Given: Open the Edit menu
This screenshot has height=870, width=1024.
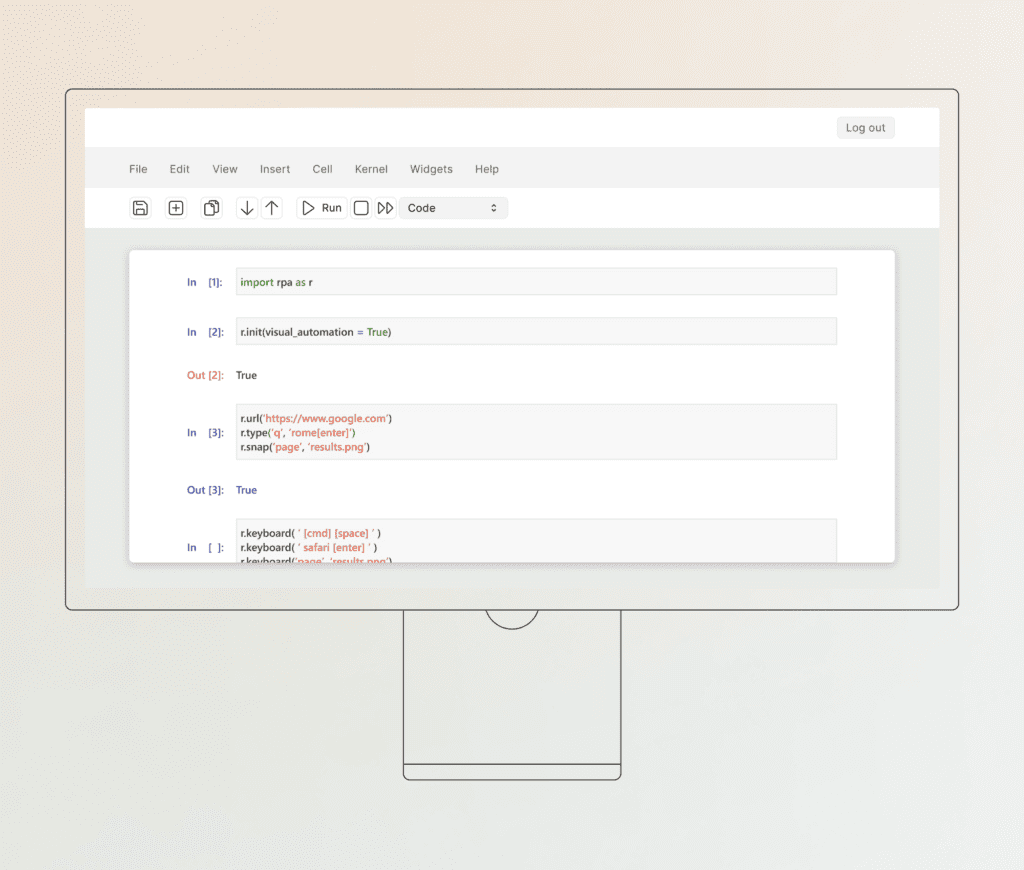Looking at the screenshot, I should [179, 169].
